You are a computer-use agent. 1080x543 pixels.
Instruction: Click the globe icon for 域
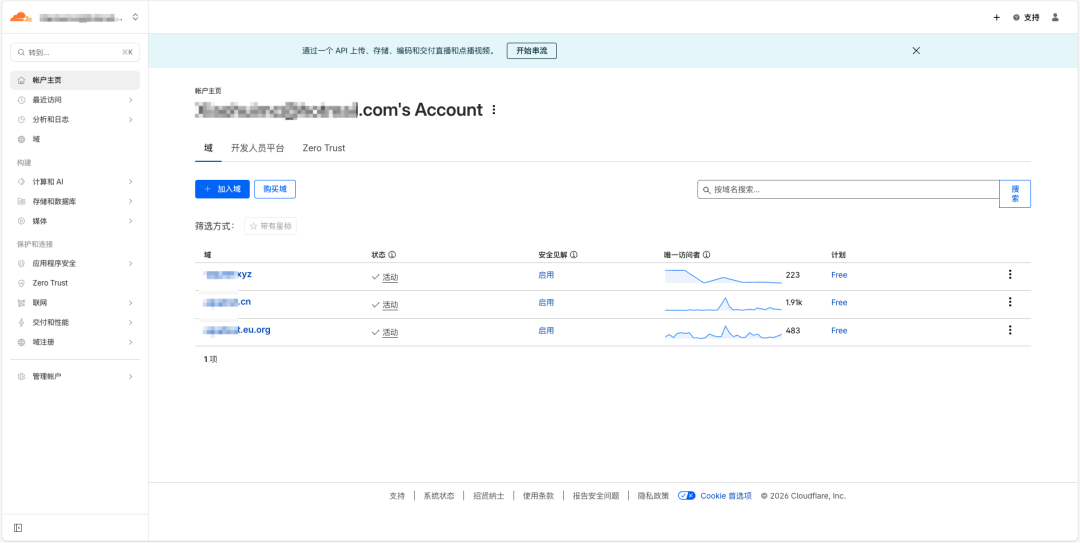[x=21, y=139]
